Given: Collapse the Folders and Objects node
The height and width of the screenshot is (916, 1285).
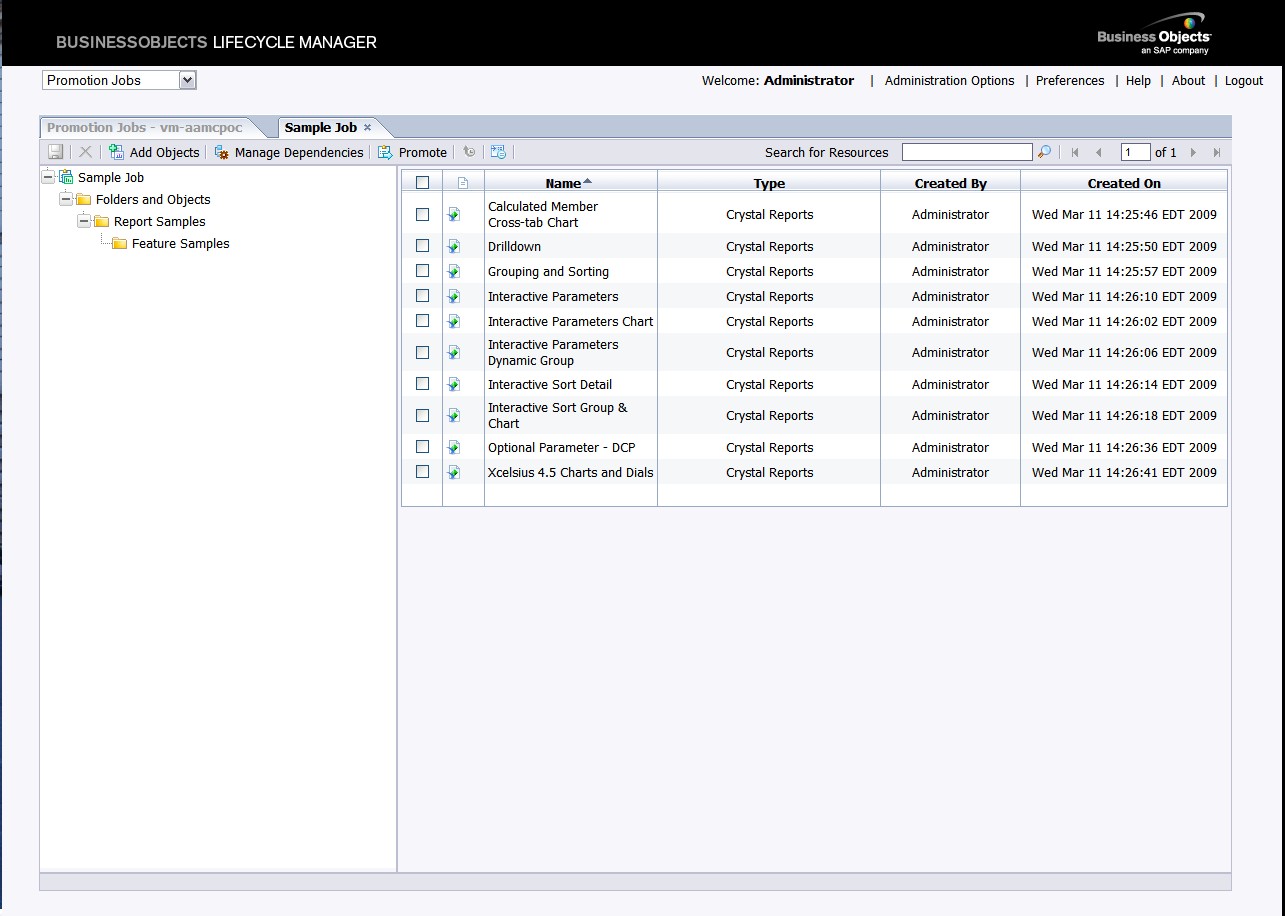Looking at the screenshot, I should click(x=66, y=199).
